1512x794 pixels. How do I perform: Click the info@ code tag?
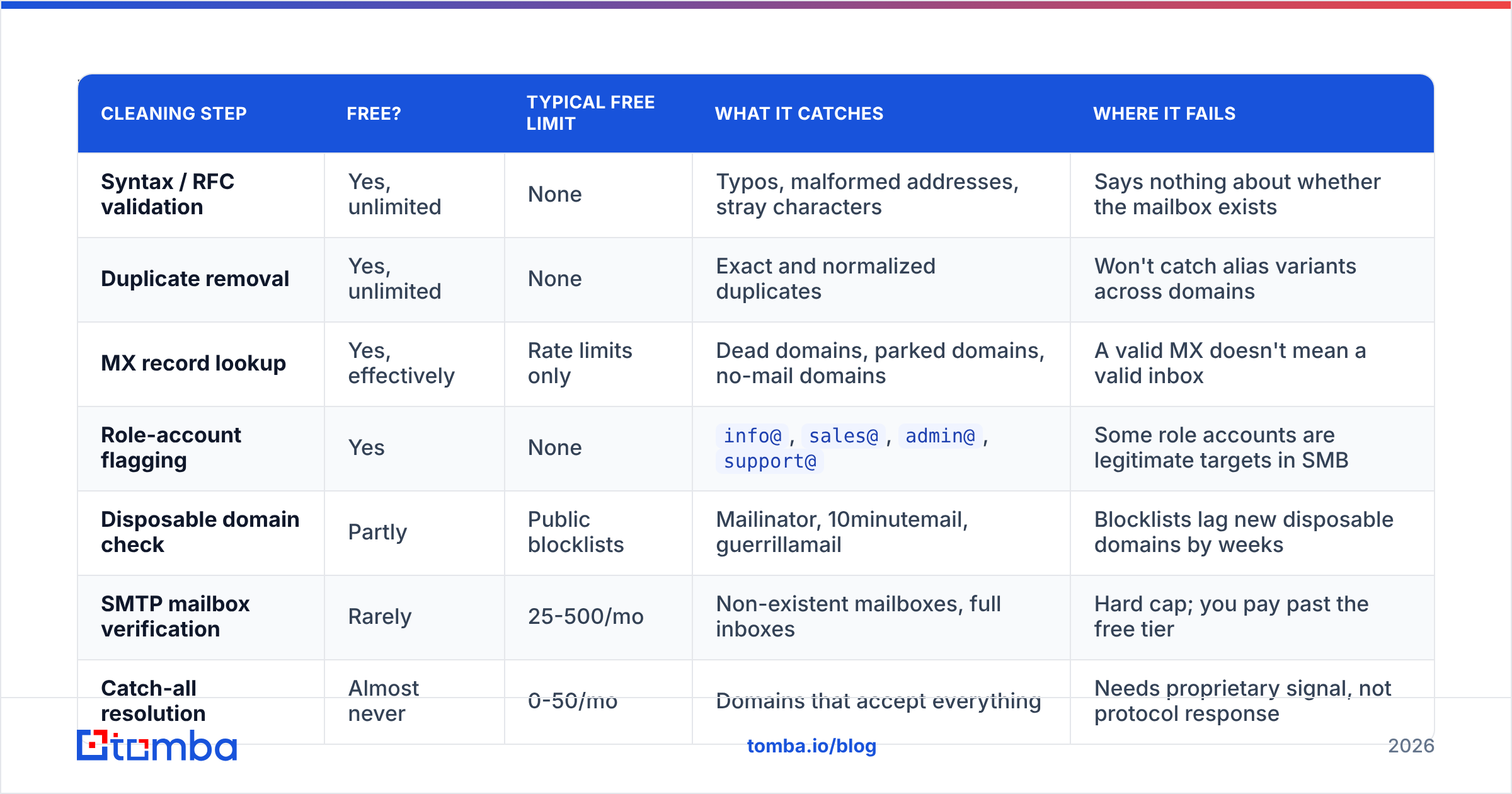(752, 436)
